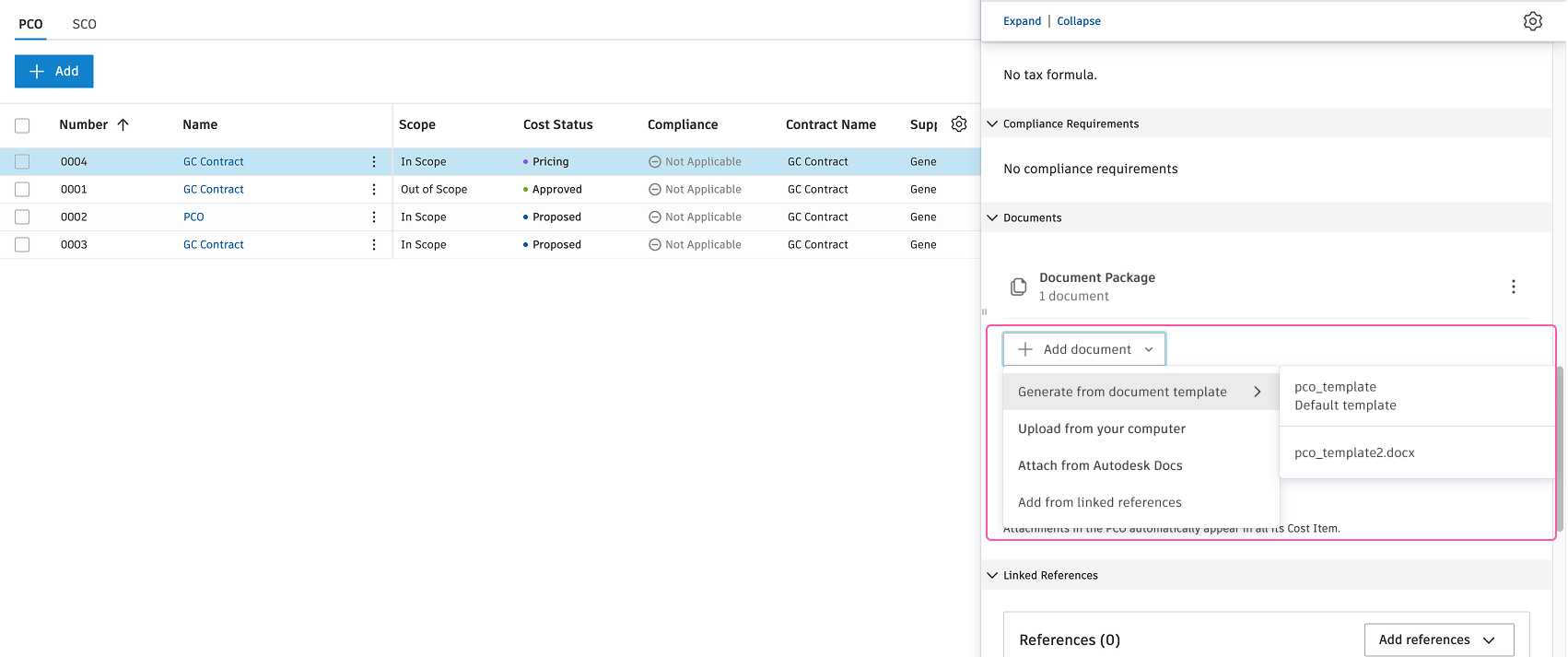Click References (0) heading
This screenshot has height=657, width=1568.
coord(1070,639)
